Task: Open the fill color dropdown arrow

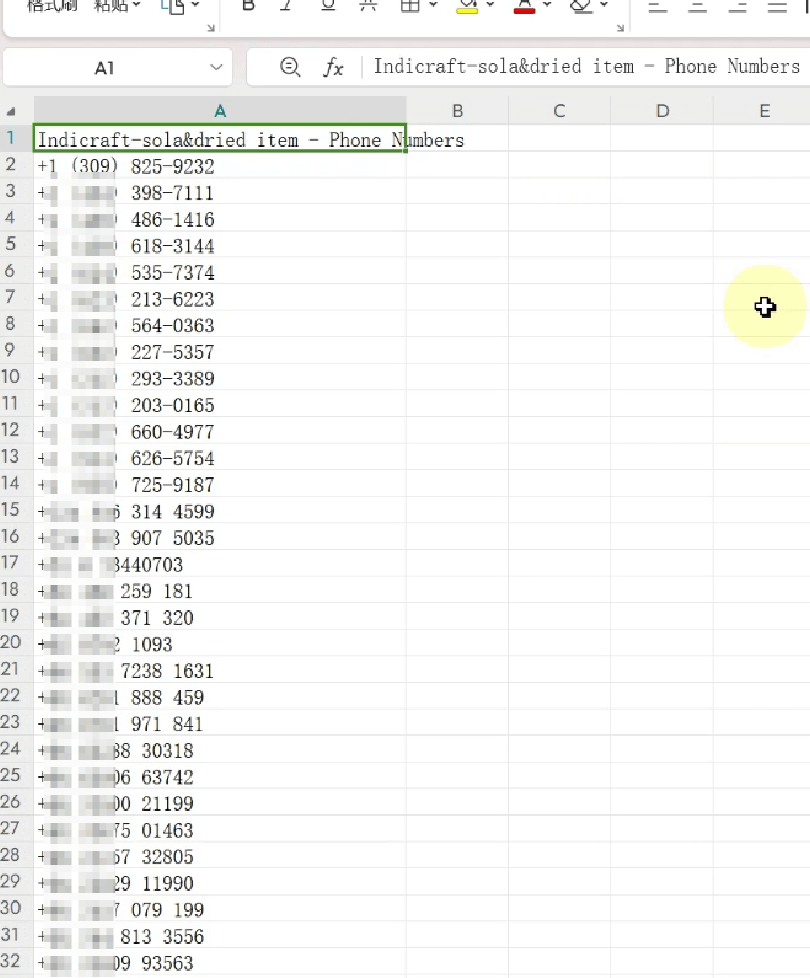Action: pos(490,6)
